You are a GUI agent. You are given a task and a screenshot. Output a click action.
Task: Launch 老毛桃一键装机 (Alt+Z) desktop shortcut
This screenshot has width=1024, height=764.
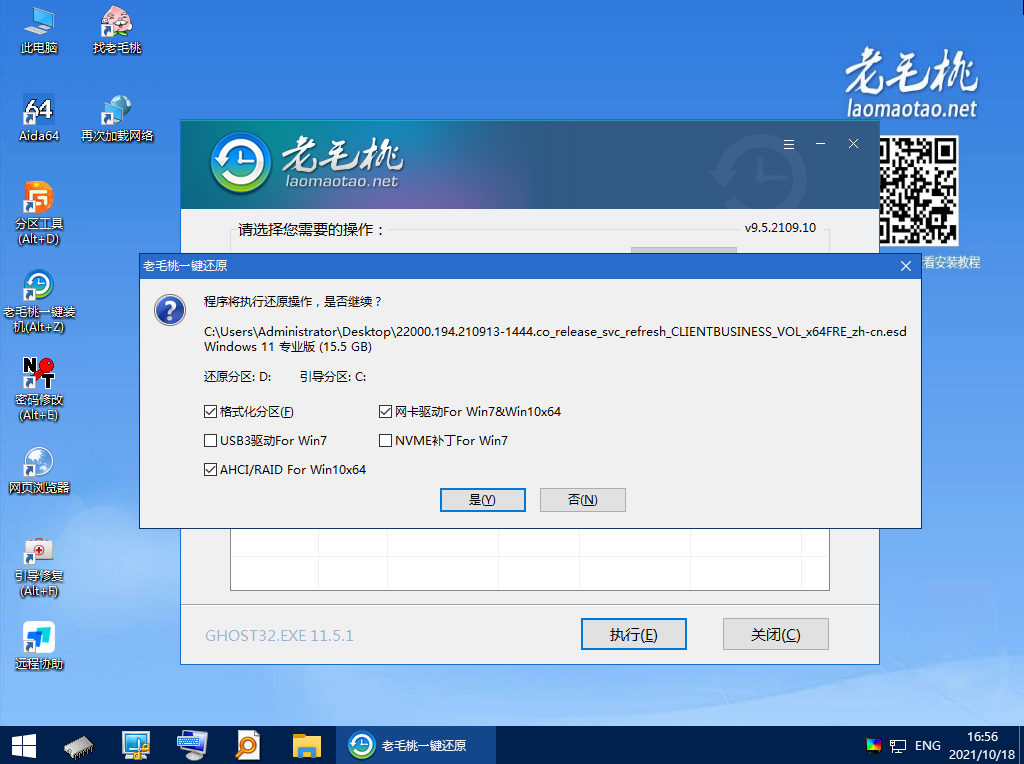(39, 302)
